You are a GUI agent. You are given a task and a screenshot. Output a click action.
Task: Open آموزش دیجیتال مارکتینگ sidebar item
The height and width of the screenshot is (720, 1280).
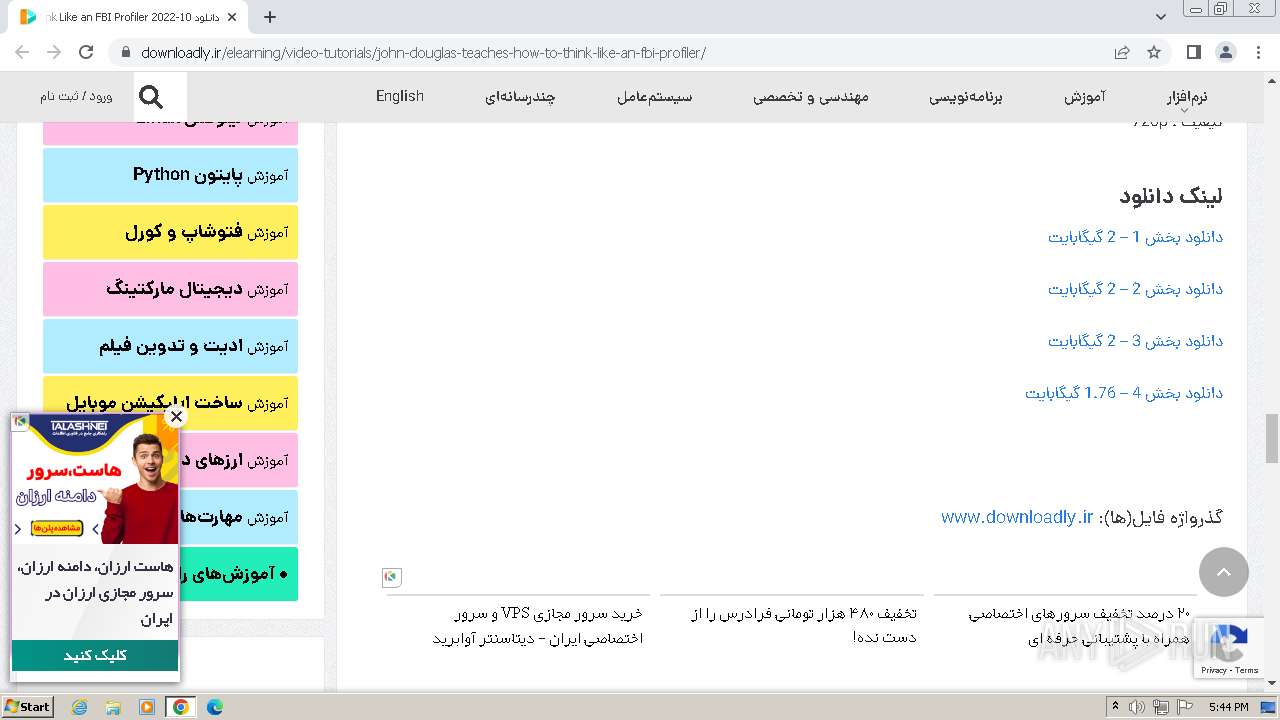(x=170, y=289)
